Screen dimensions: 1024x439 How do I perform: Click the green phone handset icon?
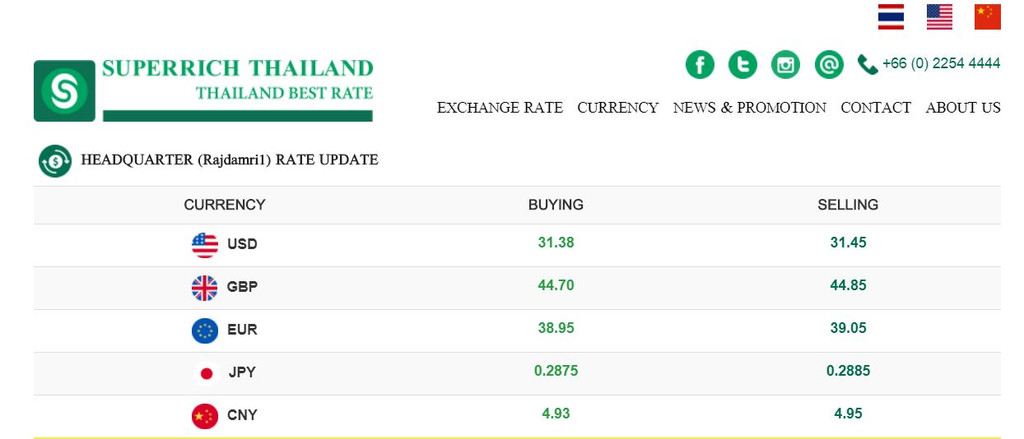coord(867,65)
